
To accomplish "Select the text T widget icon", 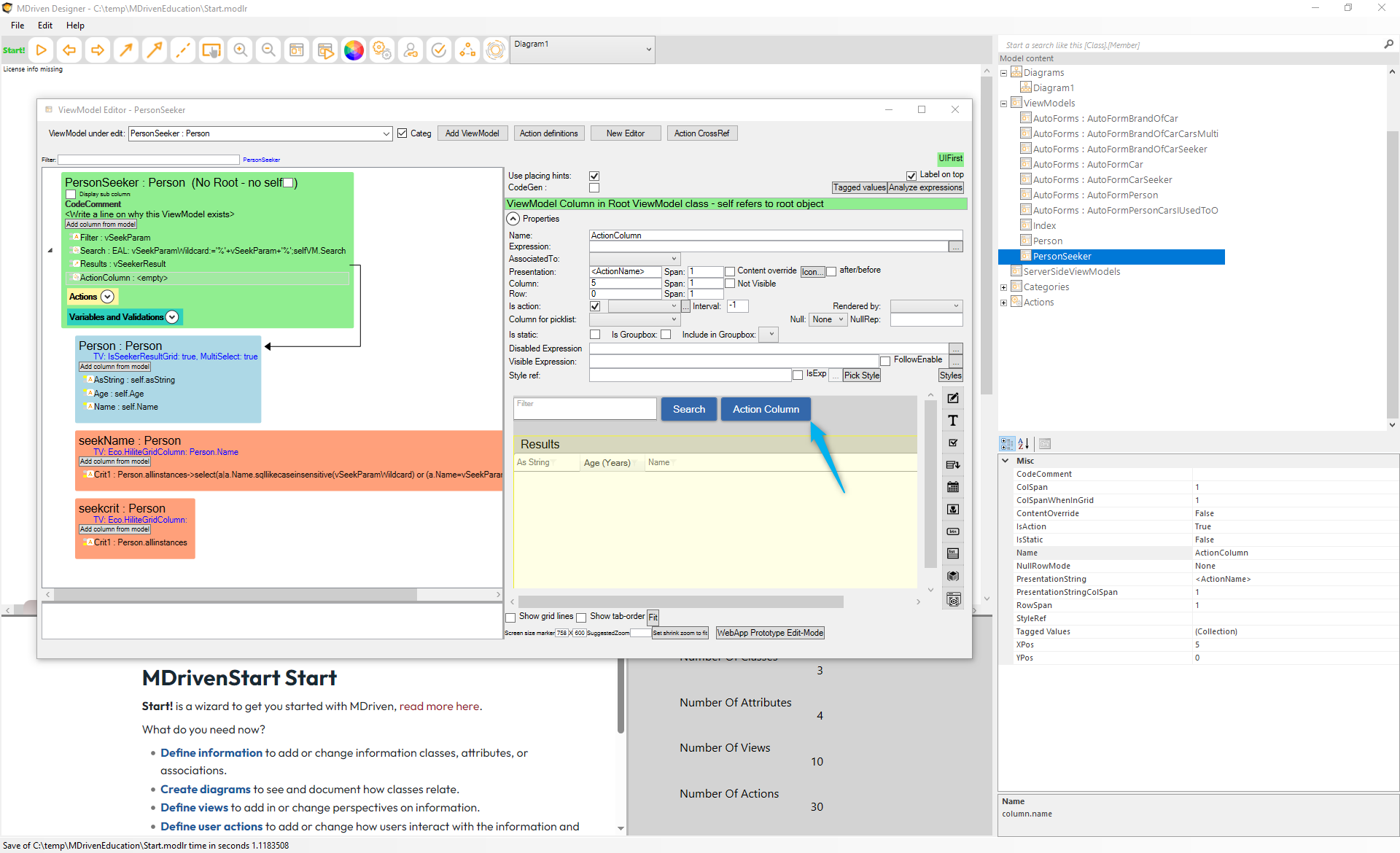I will pyautogui.click(x=952, y=421).
